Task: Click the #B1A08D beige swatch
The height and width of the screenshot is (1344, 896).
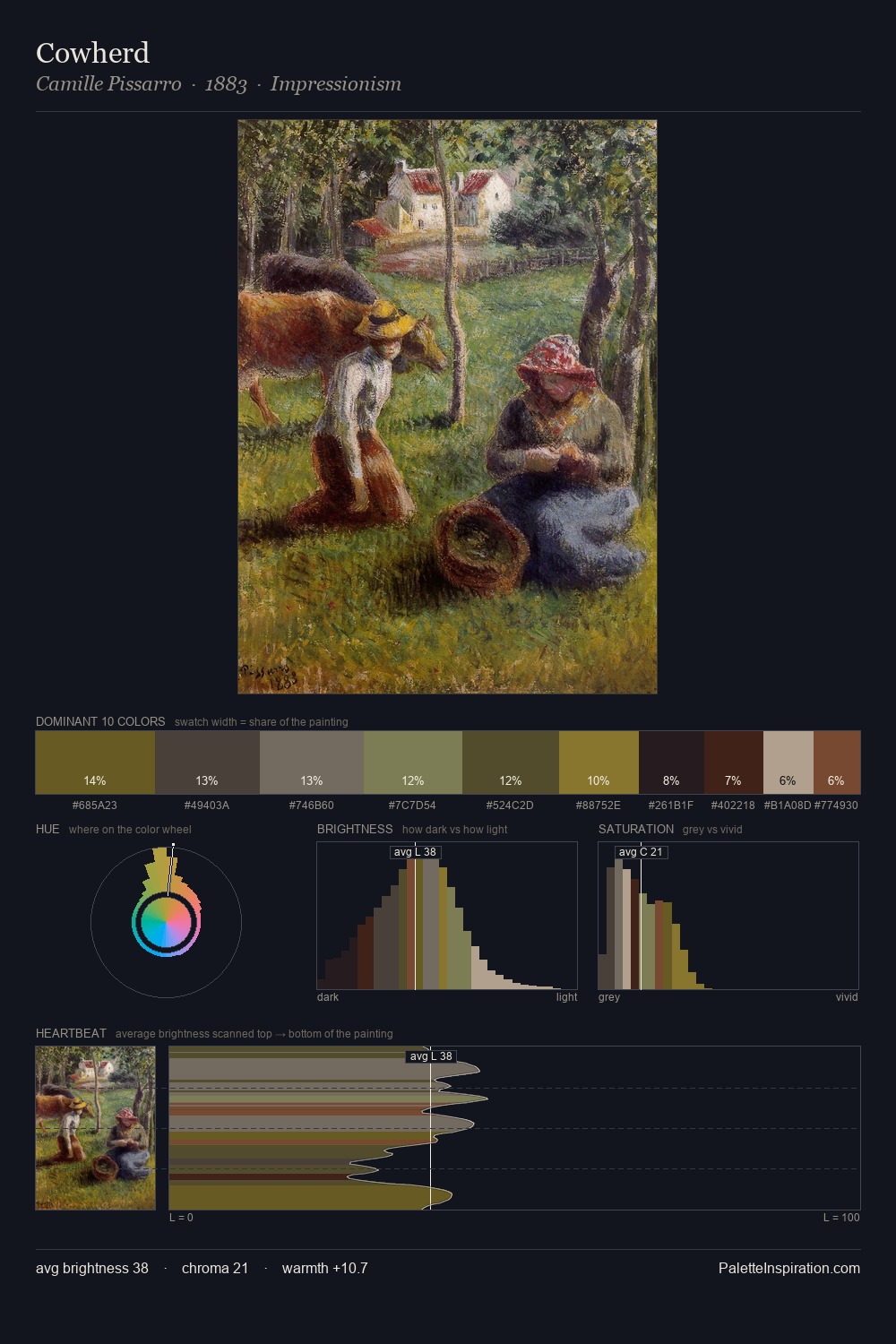Action: pyautogui.click(x=788, y=762)
